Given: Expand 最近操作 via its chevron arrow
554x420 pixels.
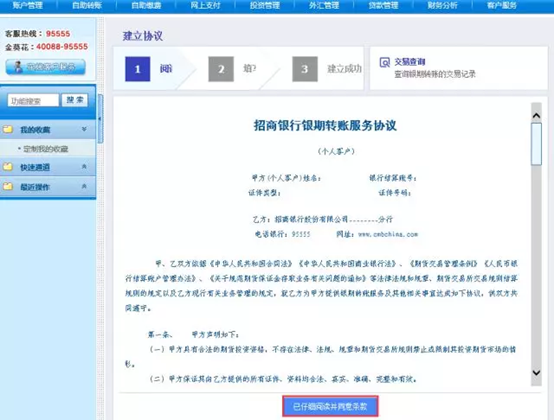Looking at the screenshot, I should pos(84,186).
